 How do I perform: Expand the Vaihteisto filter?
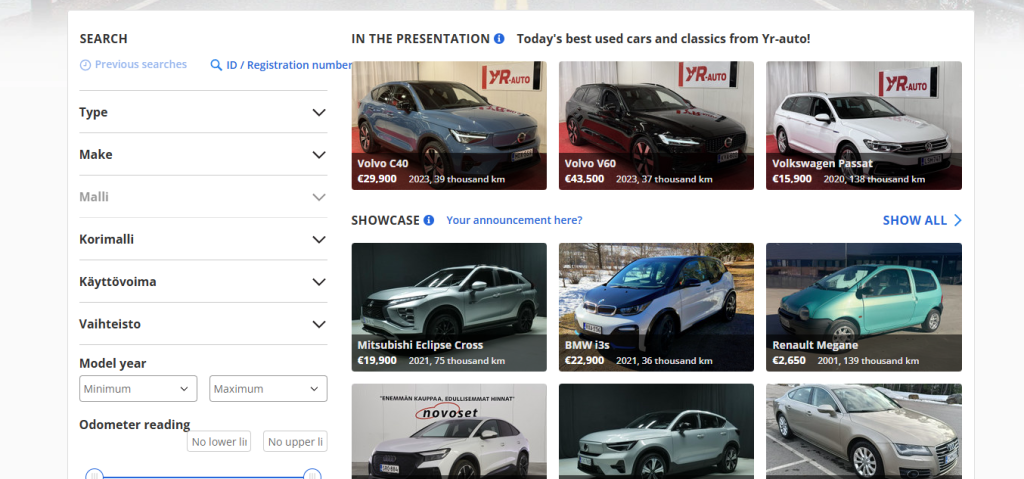pyautogui.click(x=203, y=325)
